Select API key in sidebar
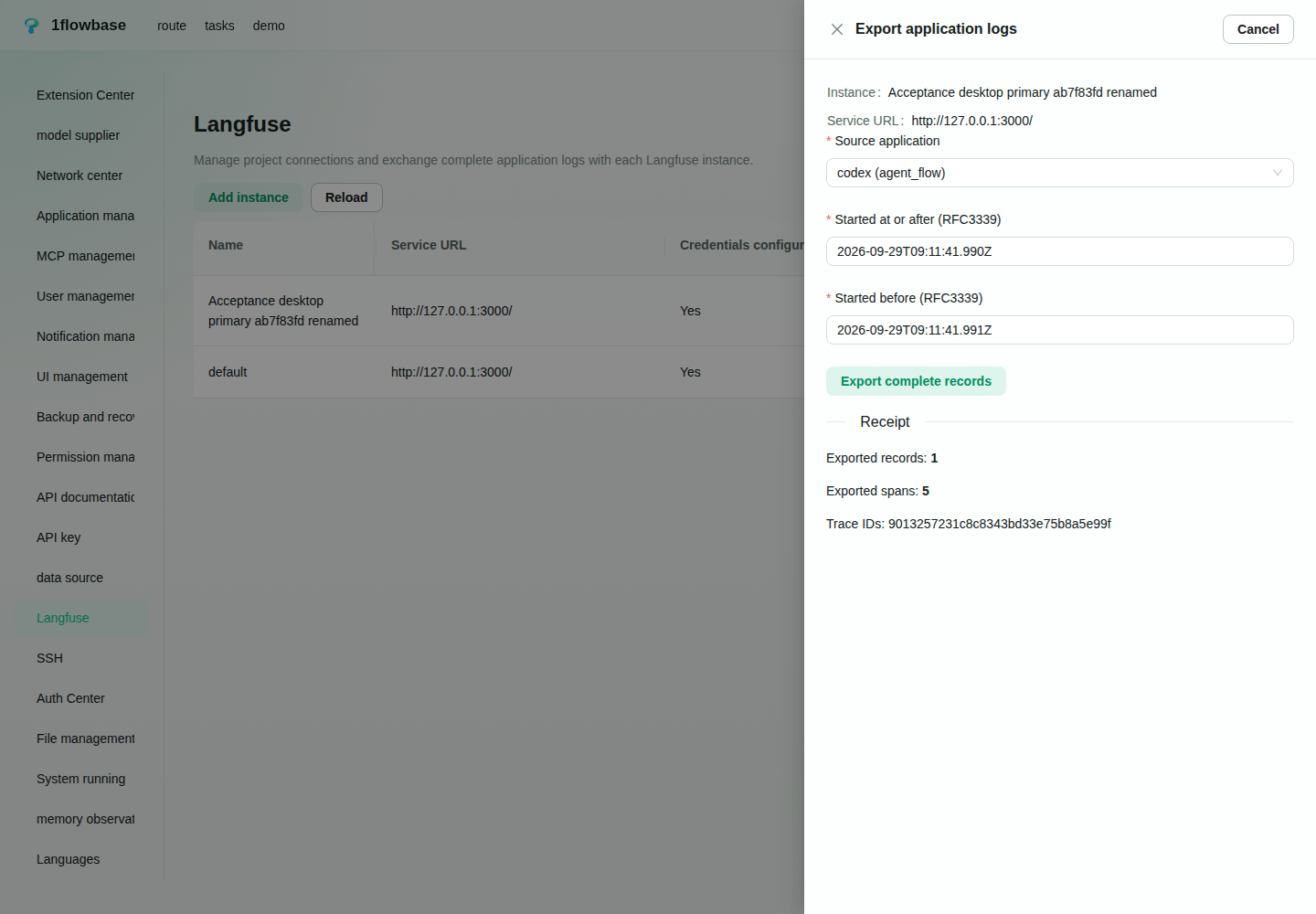 coord(82,537)
